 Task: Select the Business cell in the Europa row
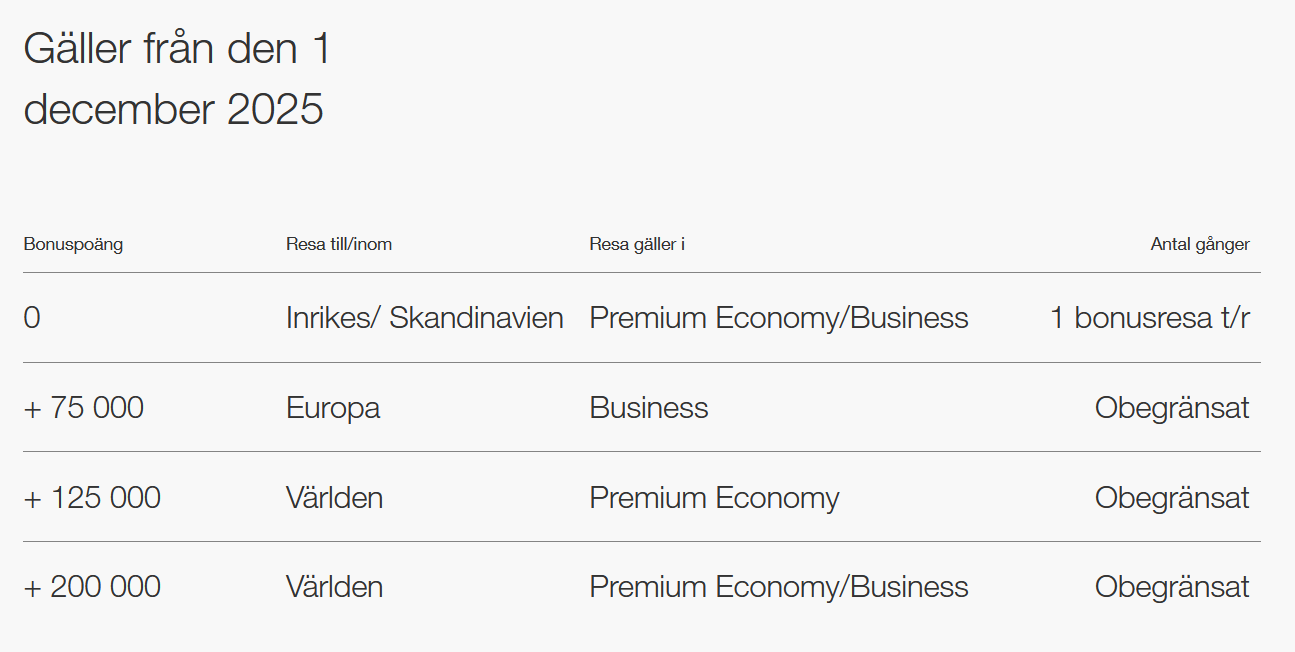coord(649,408)
